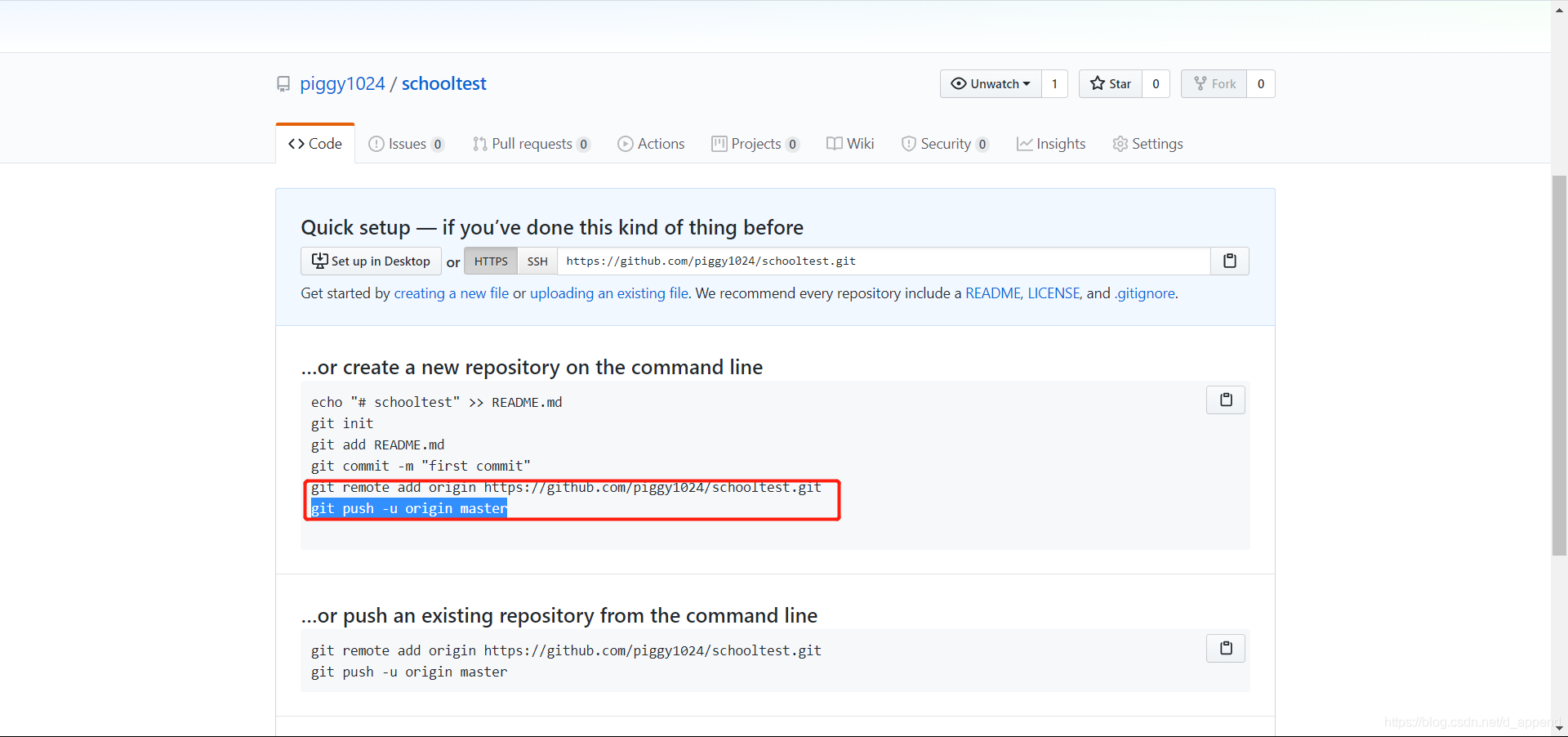Click the Set up in Desktop button

point(371,261)
